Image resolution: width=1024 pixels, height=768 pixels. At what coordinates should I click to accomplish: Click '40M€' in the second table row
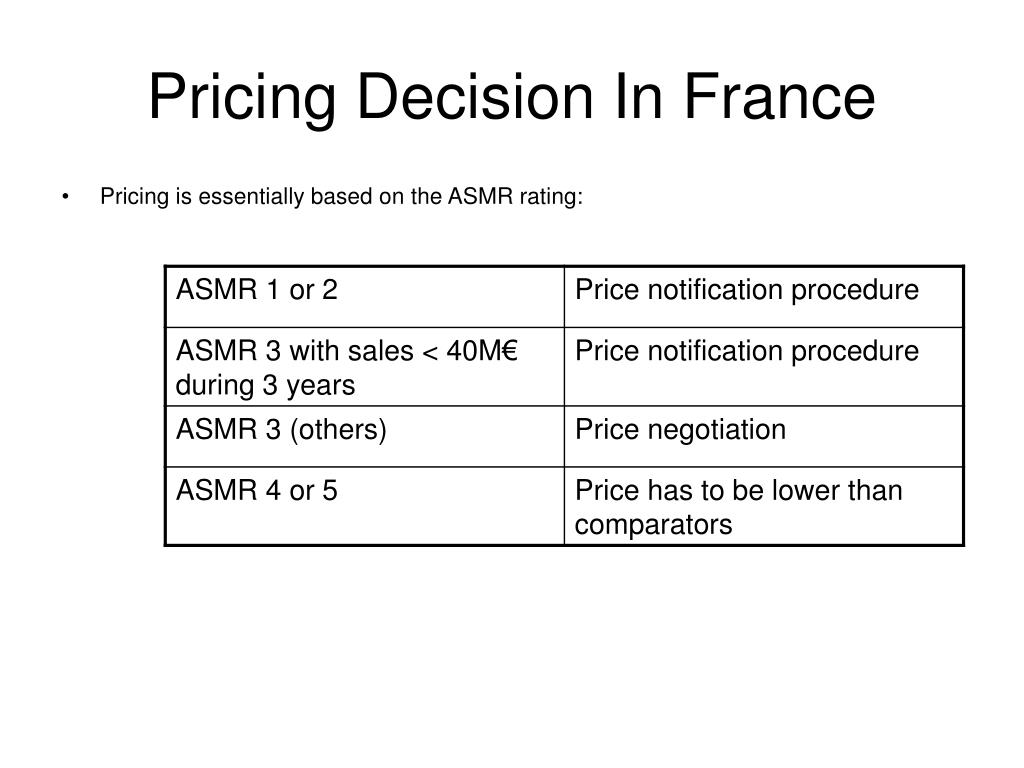(x=482, y=351)
